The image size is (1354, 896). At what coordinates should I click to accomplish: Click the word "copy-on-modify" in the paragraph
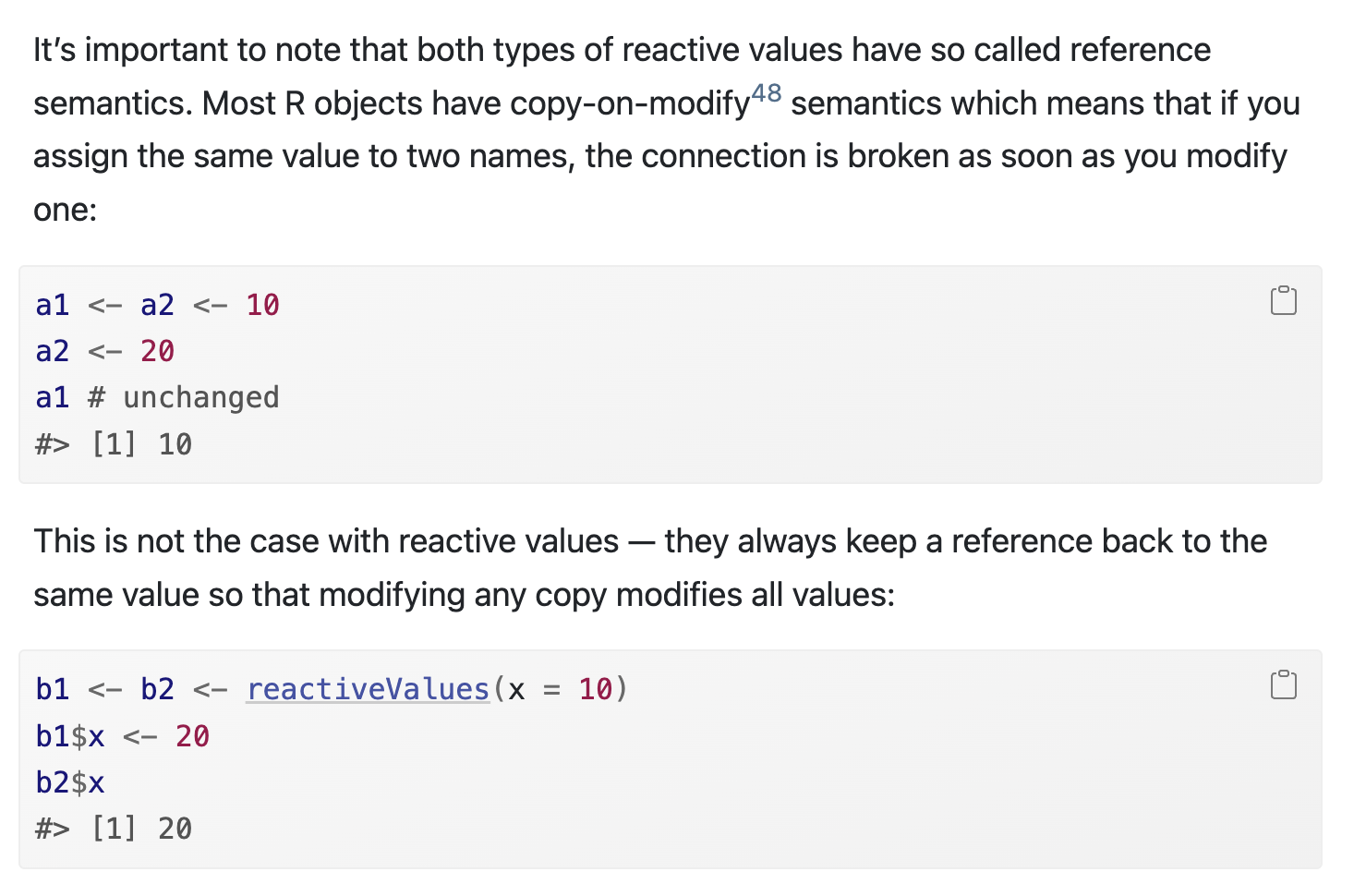click(629, 103)
